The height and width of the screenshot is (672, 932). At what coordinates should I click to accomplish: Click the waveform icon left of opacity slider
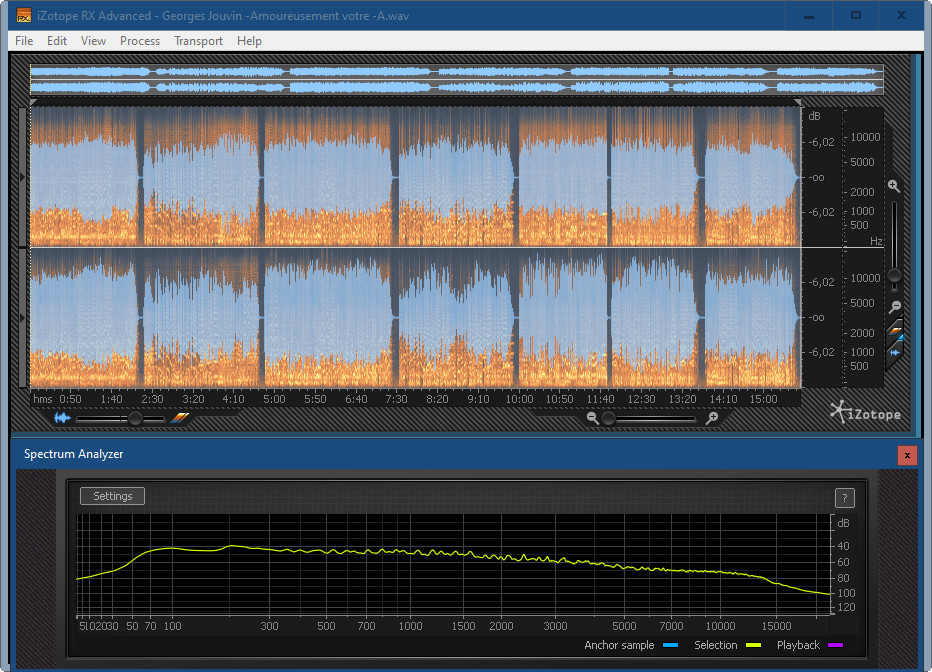[x=62, y=418]
